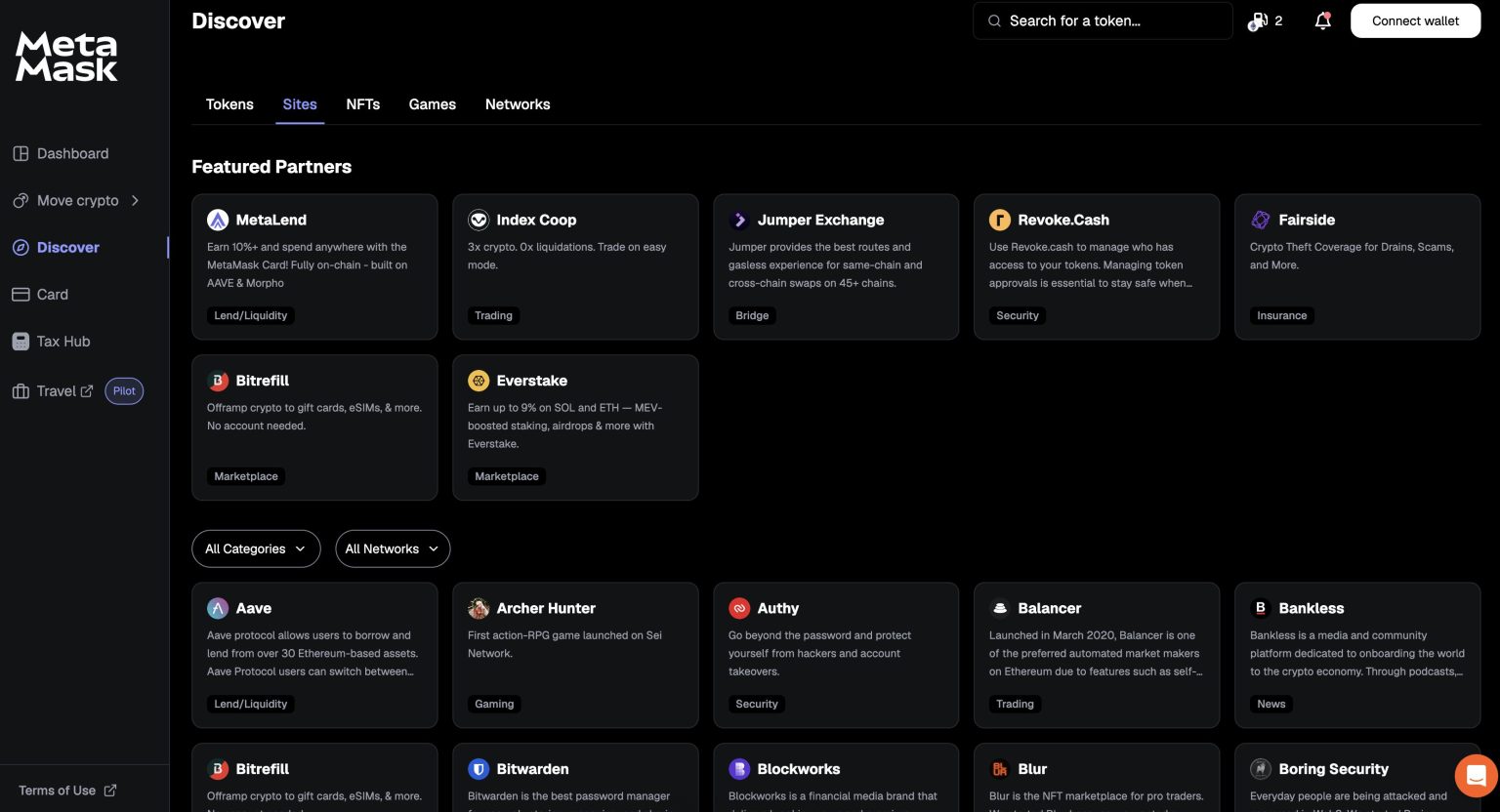Click the Bitwarden shield logo
This screenshot has height=812, width=1500.
479,769
